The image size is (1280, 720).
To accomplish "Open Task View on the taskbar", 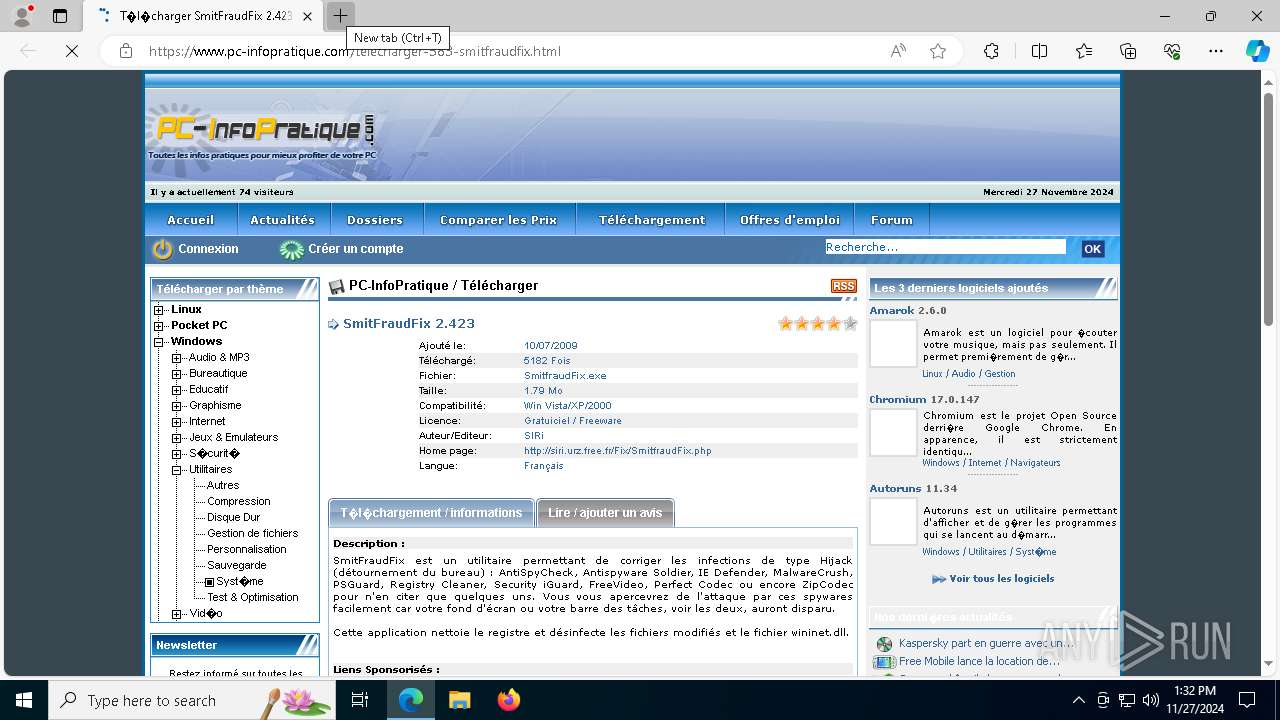I will click(x=360, y=700).
